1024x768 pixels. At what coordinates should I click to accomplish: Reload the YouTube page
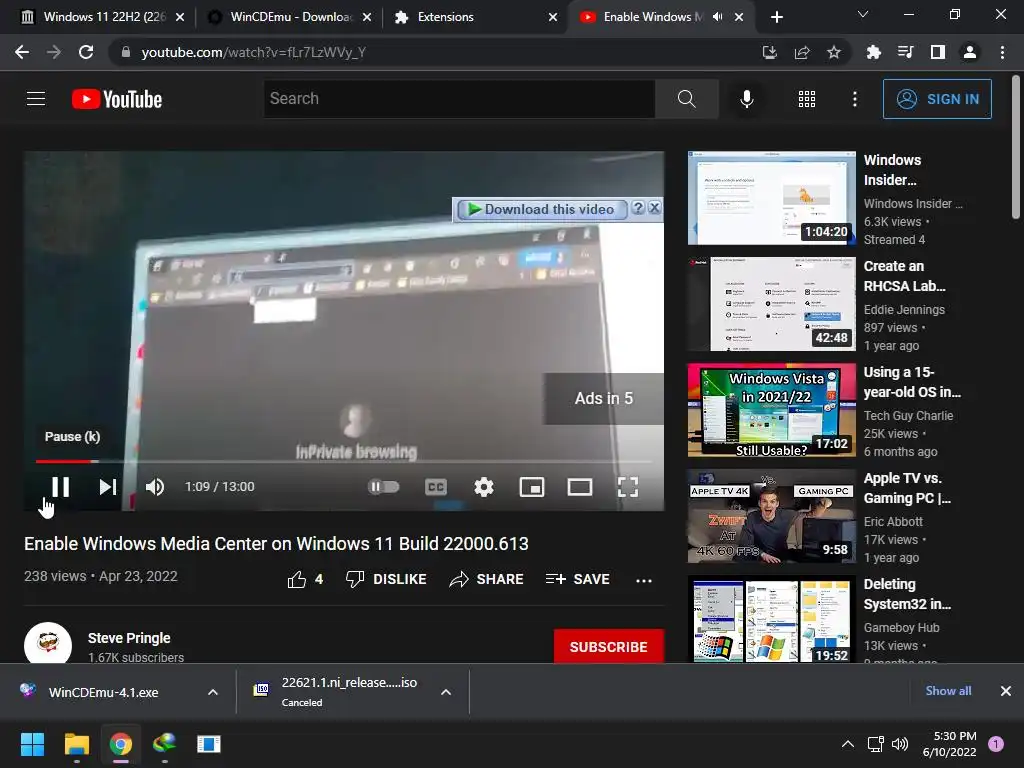tap(86, 52)
